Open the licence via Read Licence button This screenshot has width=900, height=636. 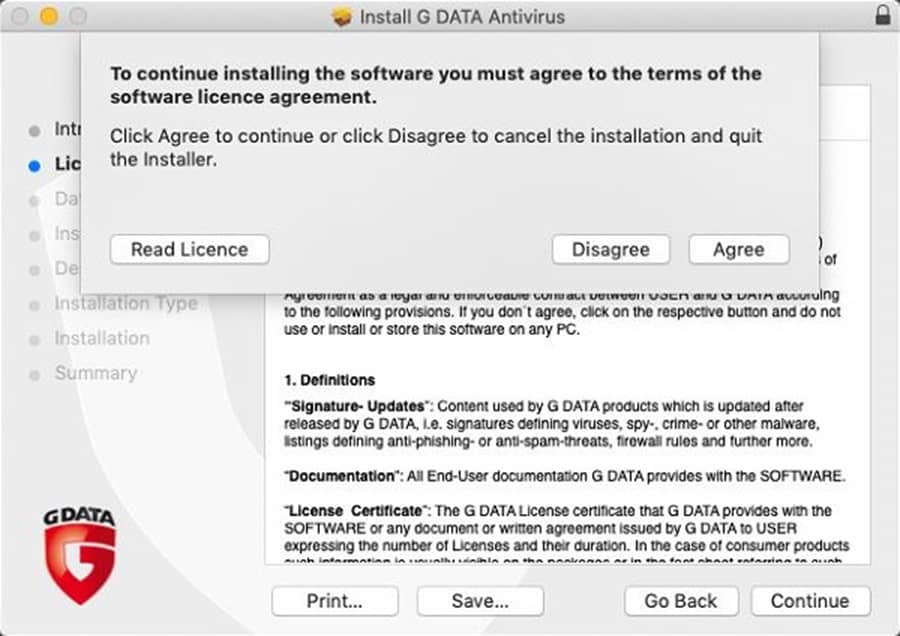click(x=189, y=249)
